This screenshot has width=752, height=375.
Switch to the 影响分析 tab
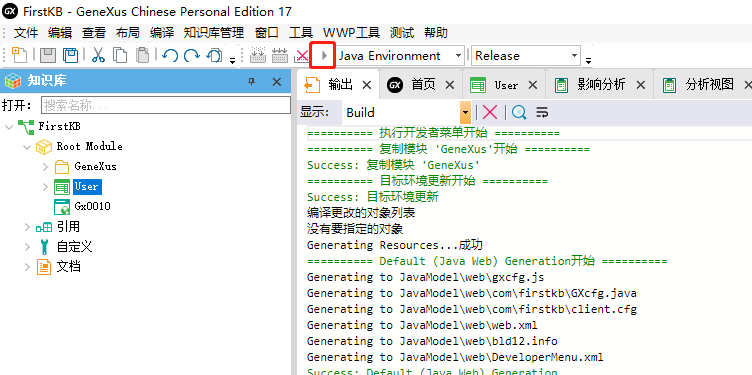[x=601, y=85]
